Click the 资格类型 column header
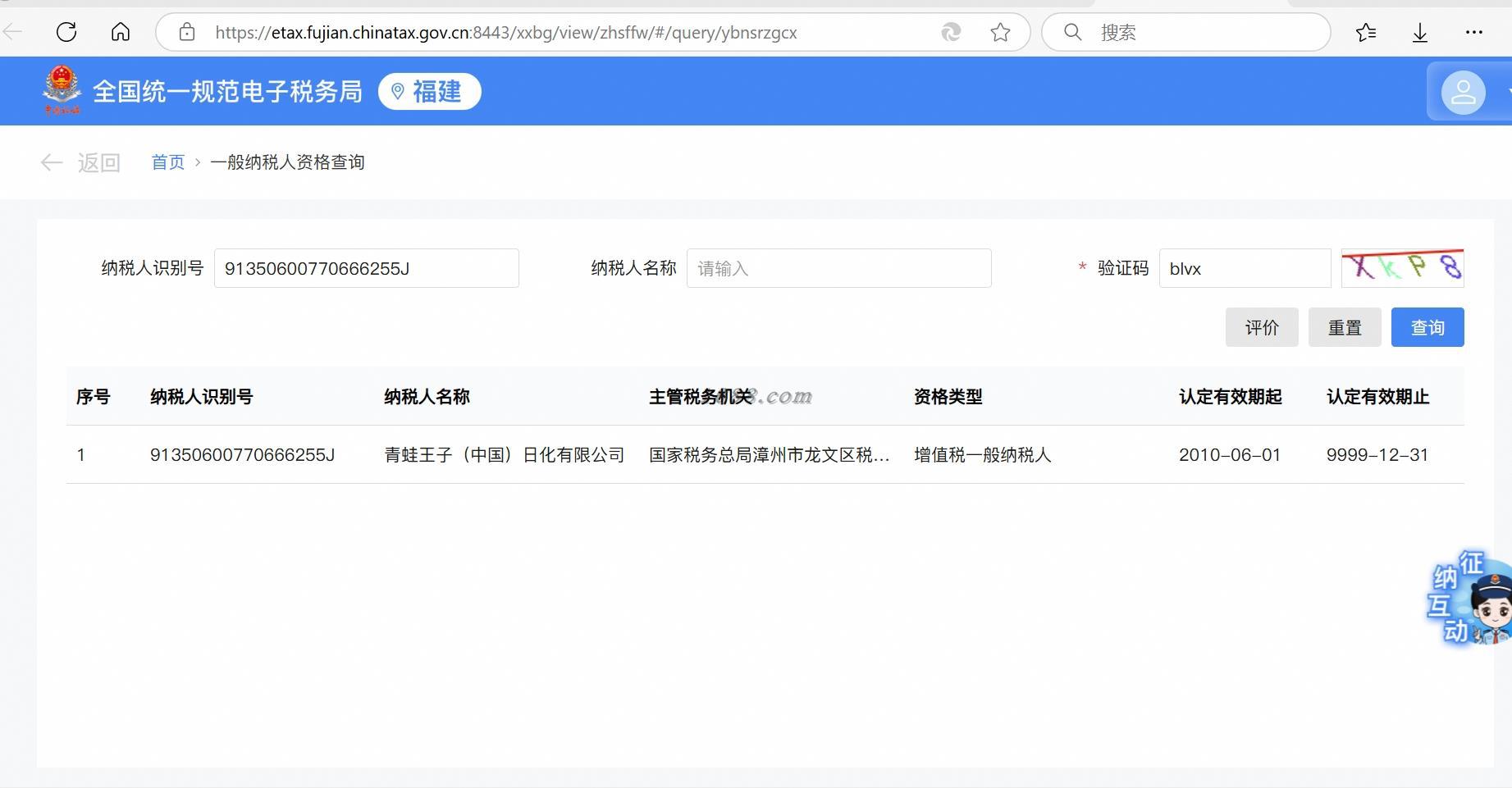Viewport: 1512px width, 788px height. (x=948, y=397)
